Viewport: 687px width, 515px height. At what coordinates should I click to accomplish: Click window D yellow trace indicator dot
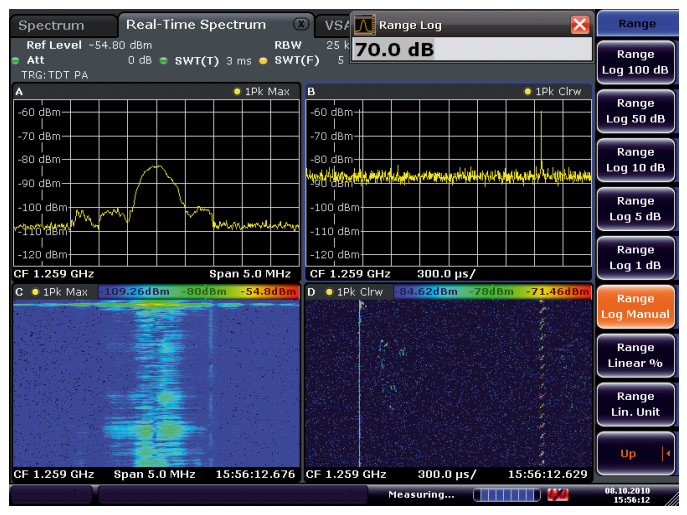pos(329,292)
